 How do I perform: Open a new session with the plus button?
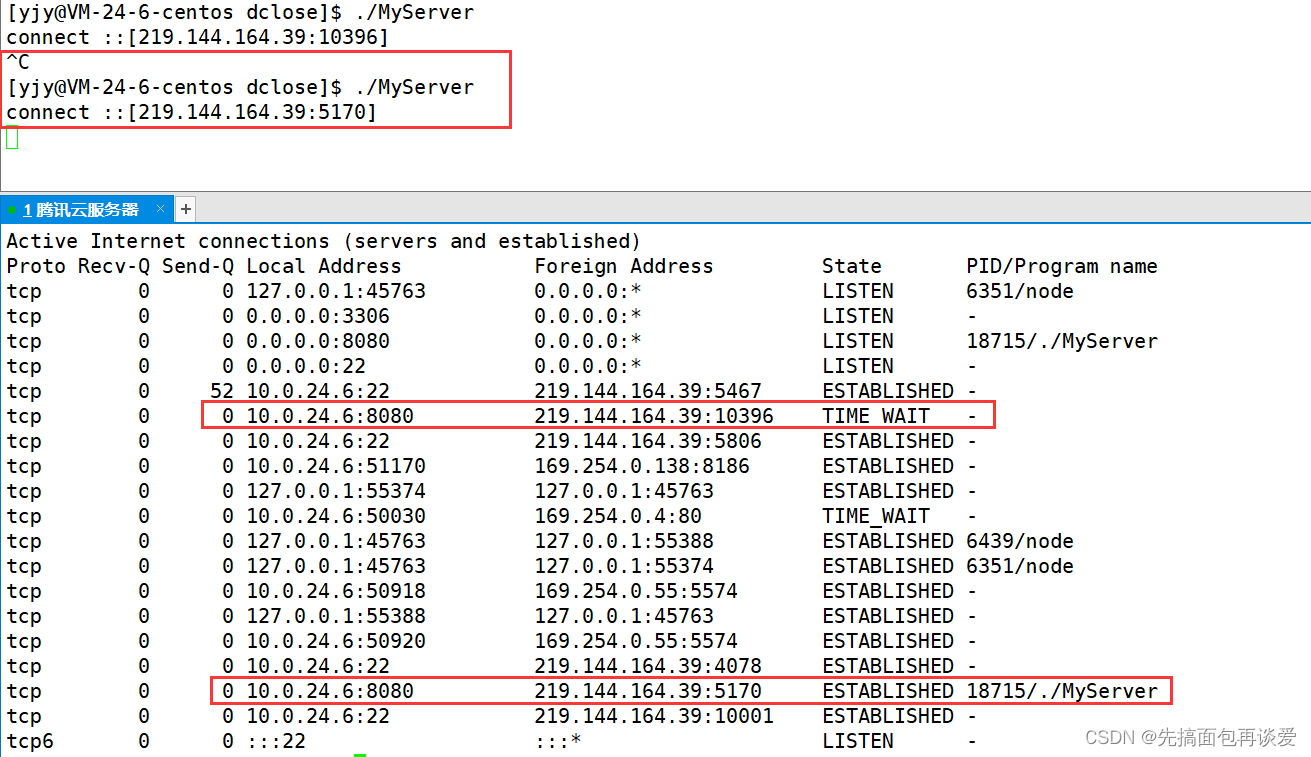tap(185, 209)
